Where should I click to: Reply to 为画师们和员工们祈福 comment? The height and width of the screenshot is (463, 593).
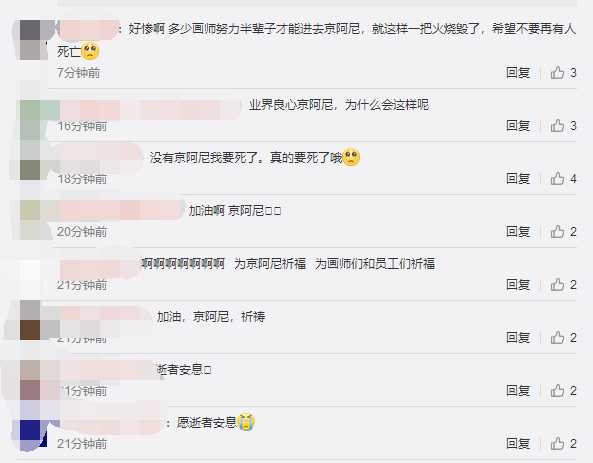(x=518, y=284)
